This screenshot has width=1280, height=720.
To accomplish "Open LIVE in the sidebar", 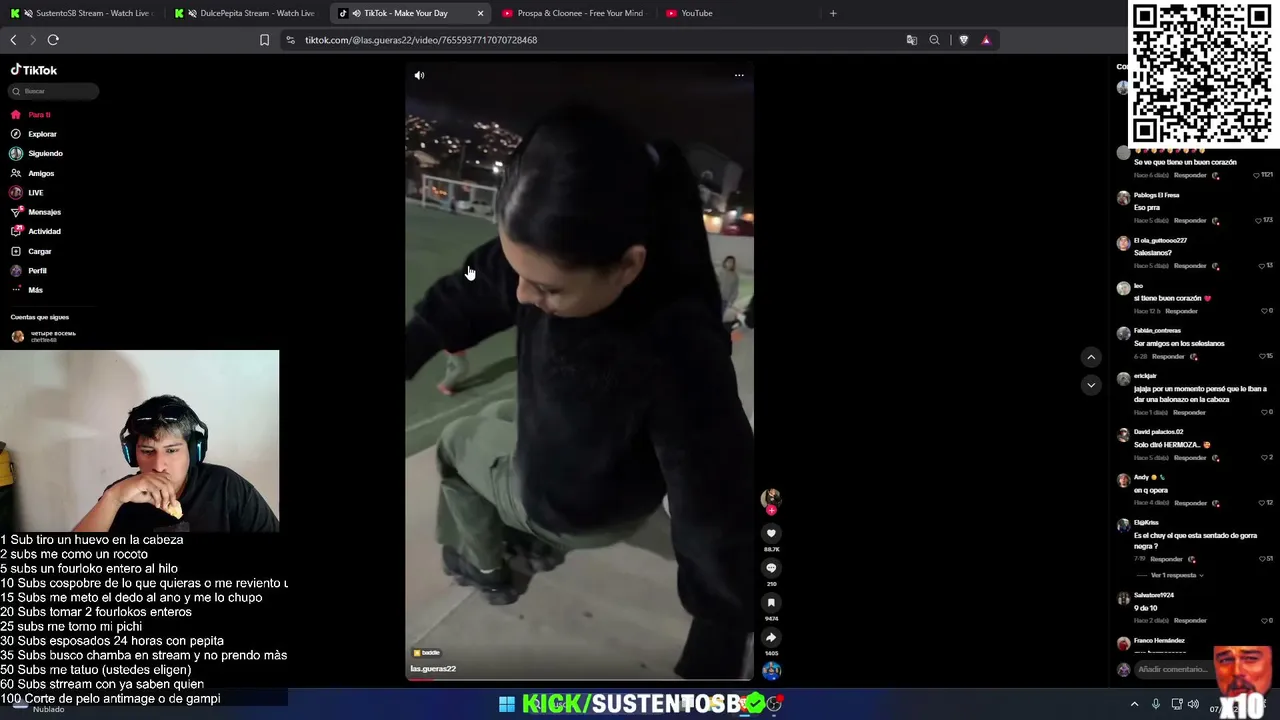I will [27, 192].
